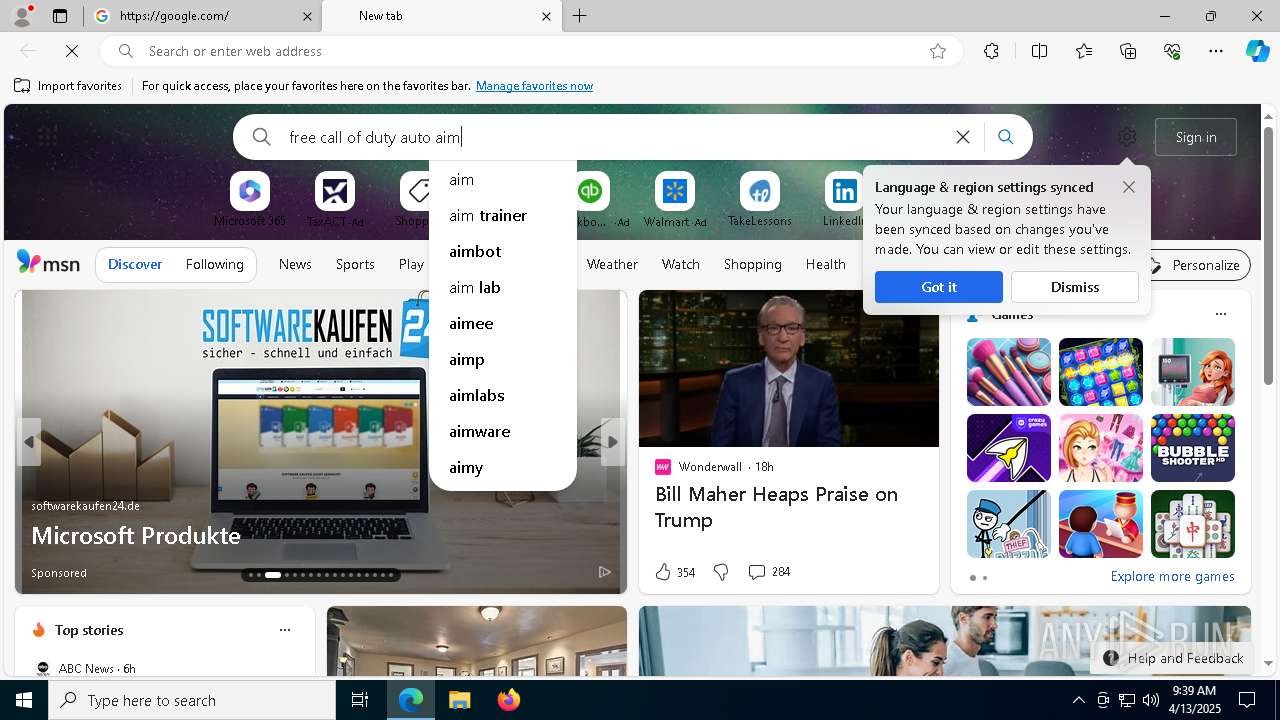Select 'aim lab' suggestion
This screenshot has width=1280, height=720.
pyautogui.click(x=503, y=287)
